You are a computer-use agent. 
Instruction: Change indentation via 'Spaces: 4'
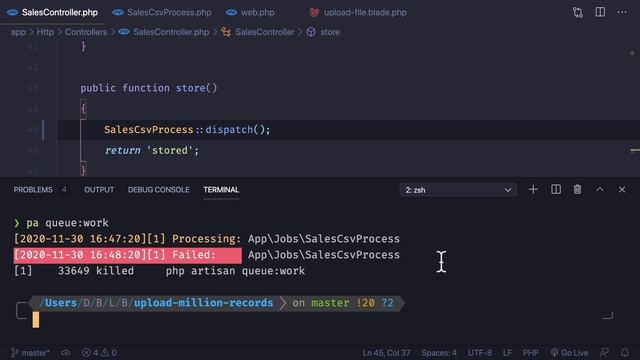439,353
